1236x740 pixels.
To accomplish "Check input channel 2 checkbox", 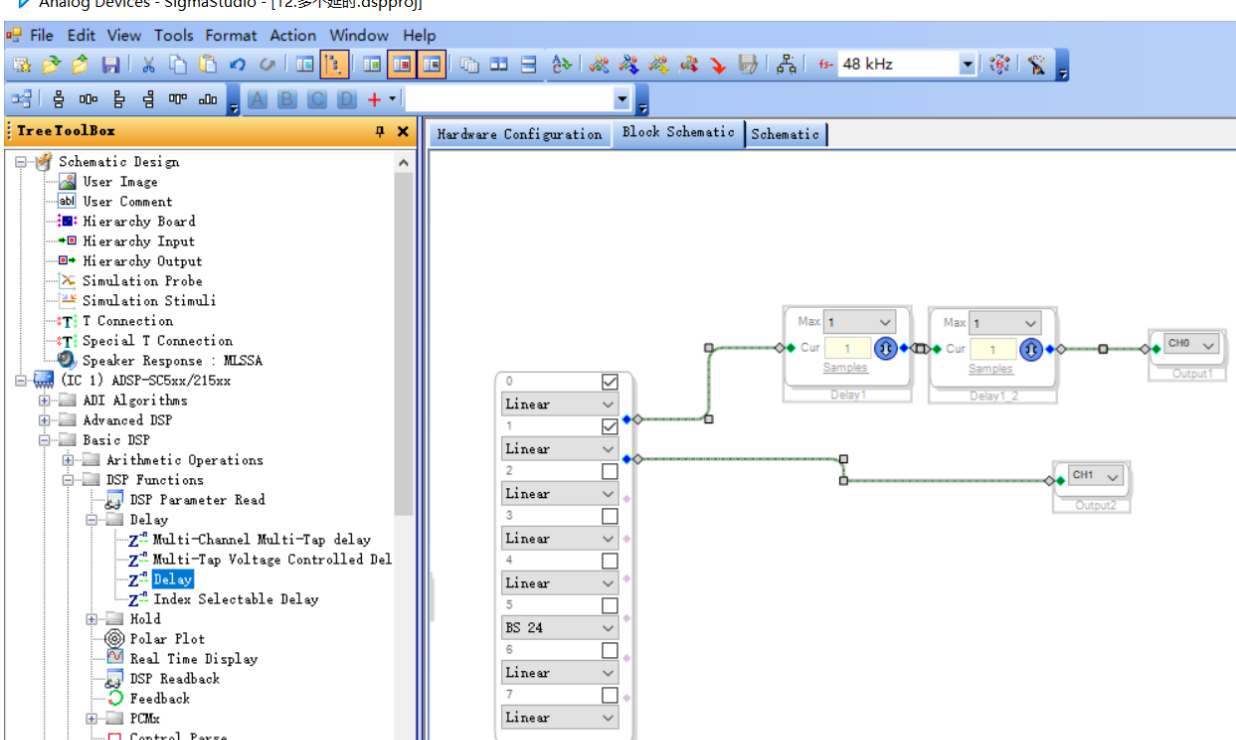I will [x=610, y=471].
